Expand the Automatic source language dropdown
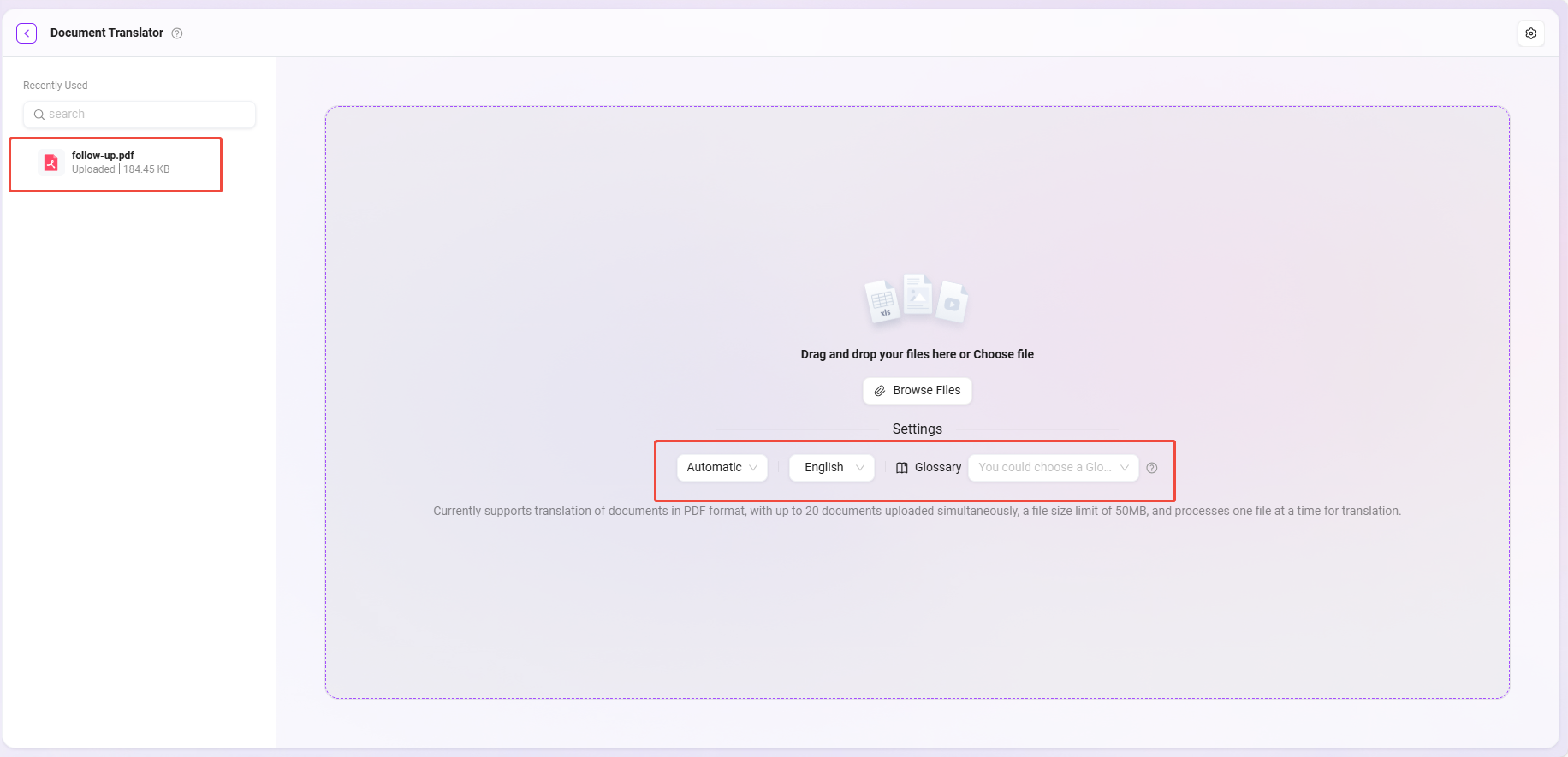The height and width of the screenshot is (757, 1568). [x=722, y=468]
